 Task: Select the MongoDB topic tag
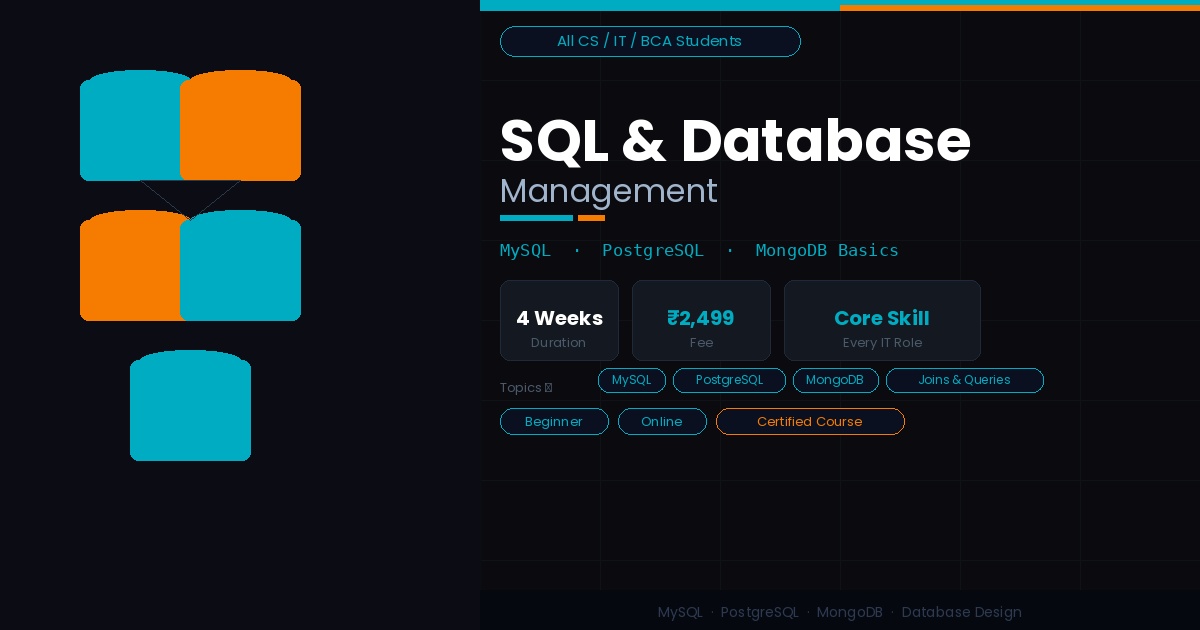point(835,380)
